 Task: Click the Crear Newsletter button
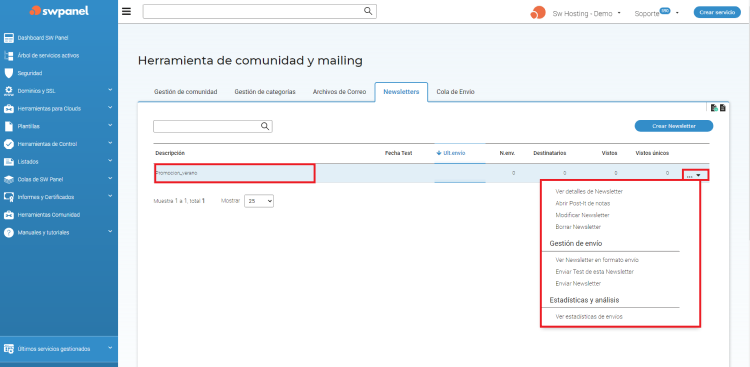point(673,126)
